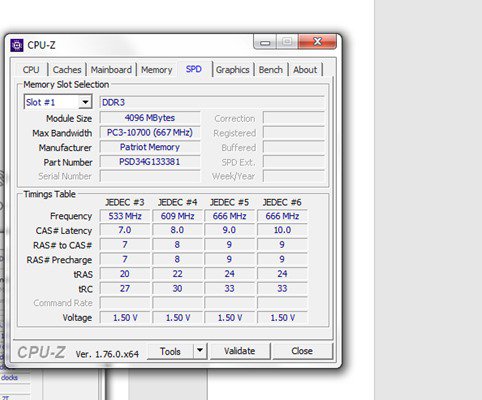Select the 4096 MBytes module size value
Screen dimensions: 482x400
[150, 118]
